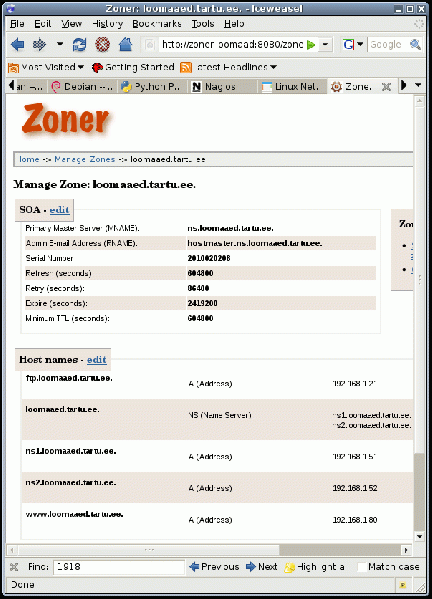432x599 pixels.
Task: Click the address 192.168.1.80
Action: click(x=355, y=520)
